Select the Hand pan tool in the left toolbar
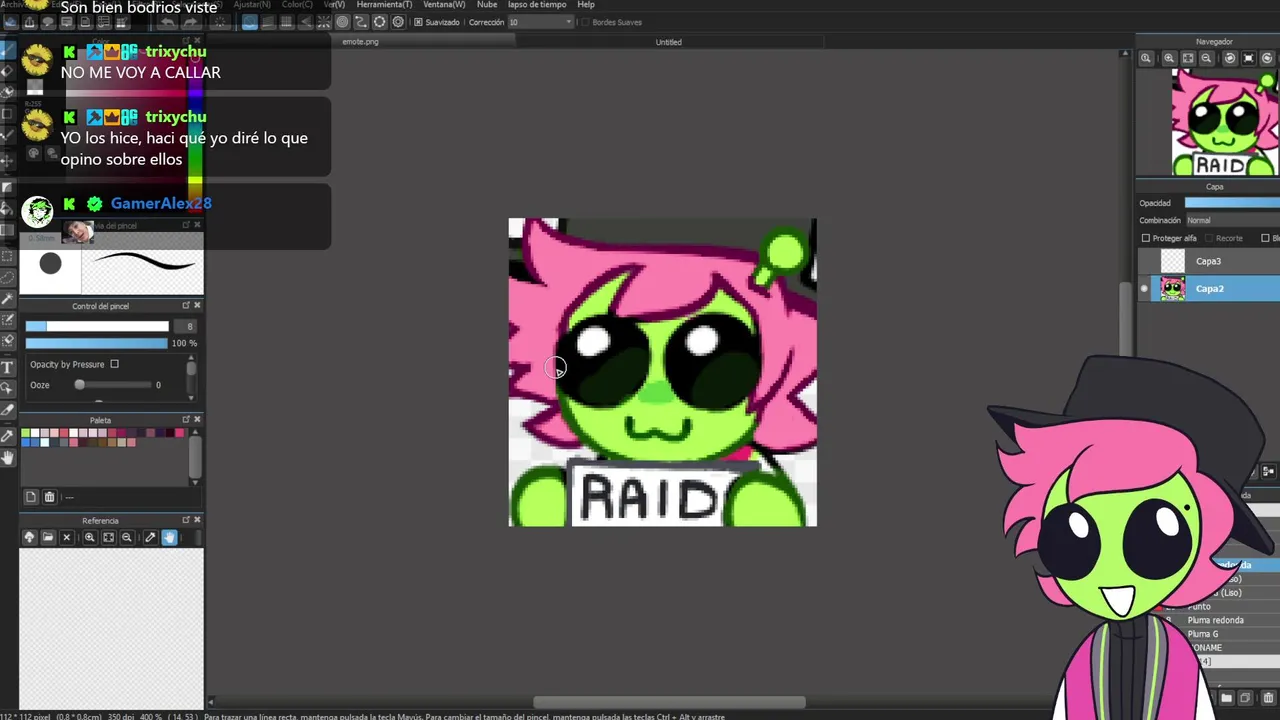 pos(8,457)
